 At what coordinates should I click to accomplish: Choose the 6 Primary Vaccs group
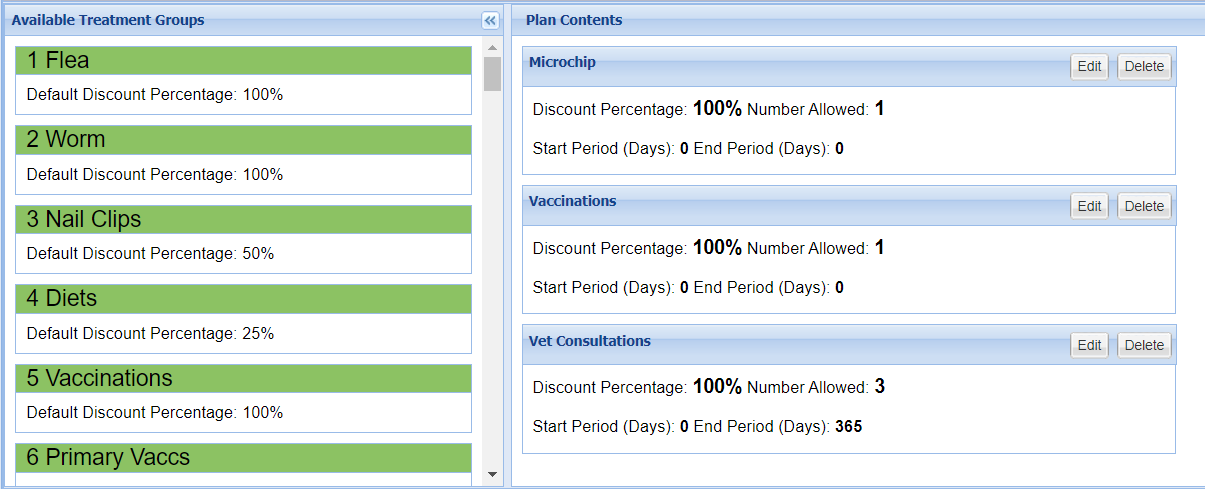pos(243,458)
